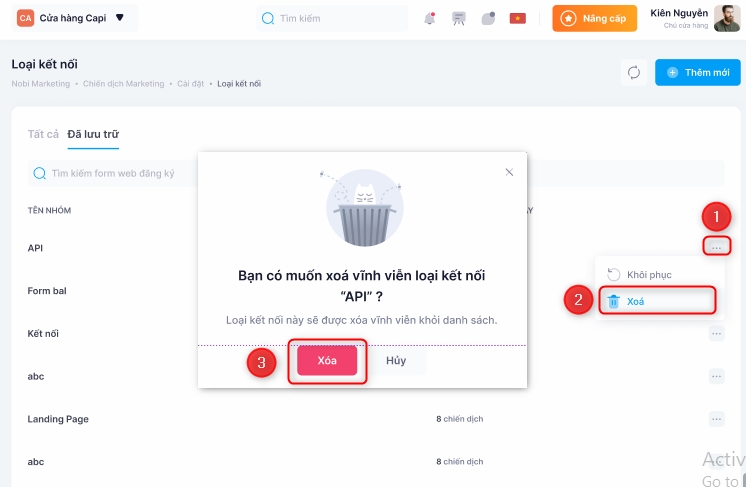Image resolution: width=746 pixels, height=487 pixels.
Task: Click Kiên Nguyên's profile avatar
Action: click(727, 18)
